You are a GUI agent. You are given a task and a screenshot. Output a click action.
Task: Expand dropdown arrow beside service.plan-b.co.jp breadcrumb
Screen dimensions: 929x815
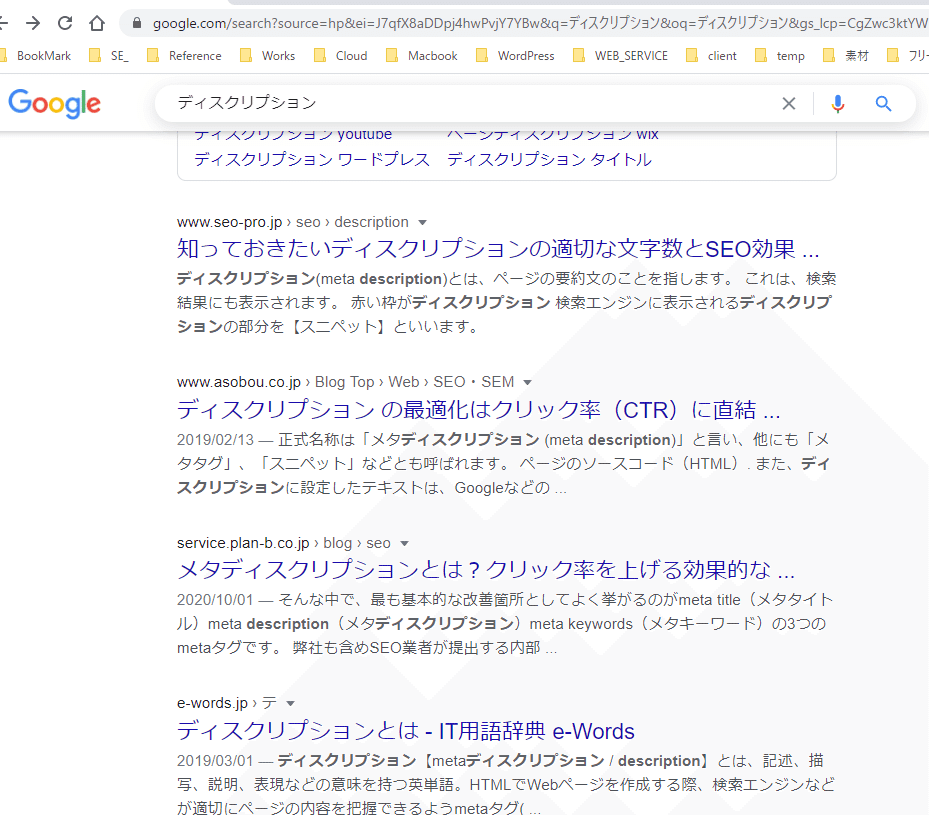point(405,544)
